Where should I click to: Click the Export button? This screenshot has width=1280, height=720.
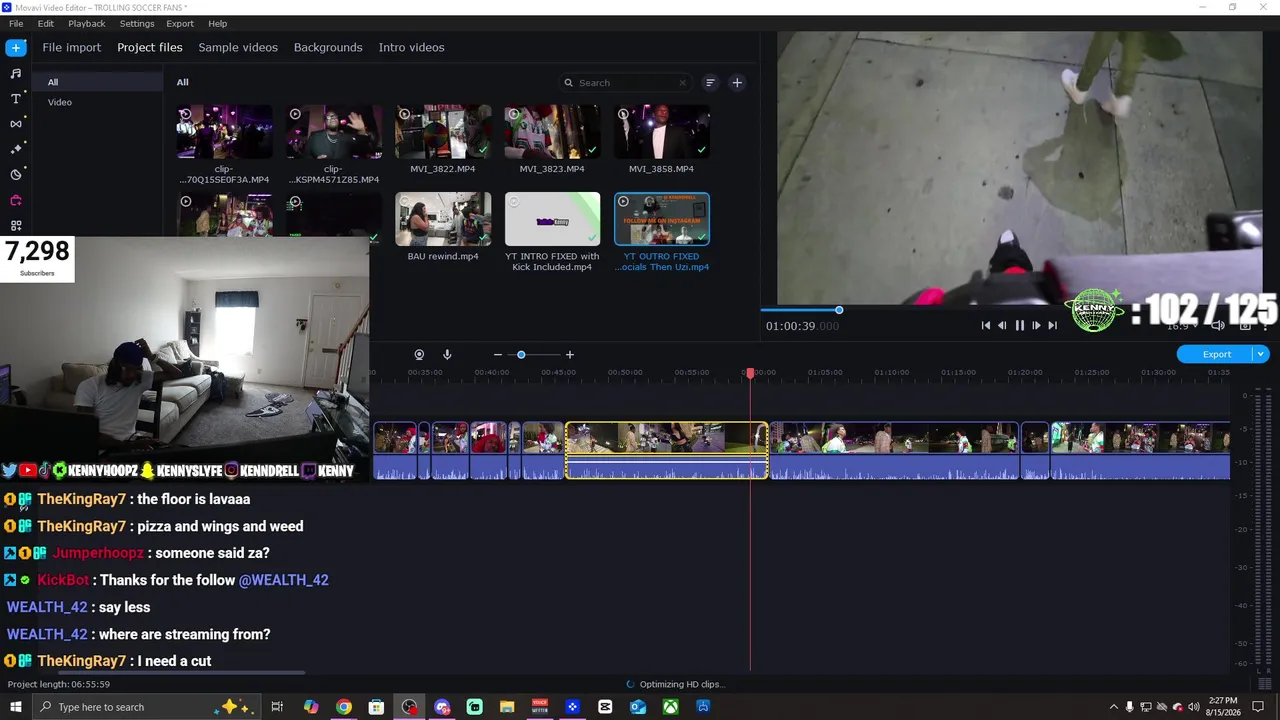1216,354
